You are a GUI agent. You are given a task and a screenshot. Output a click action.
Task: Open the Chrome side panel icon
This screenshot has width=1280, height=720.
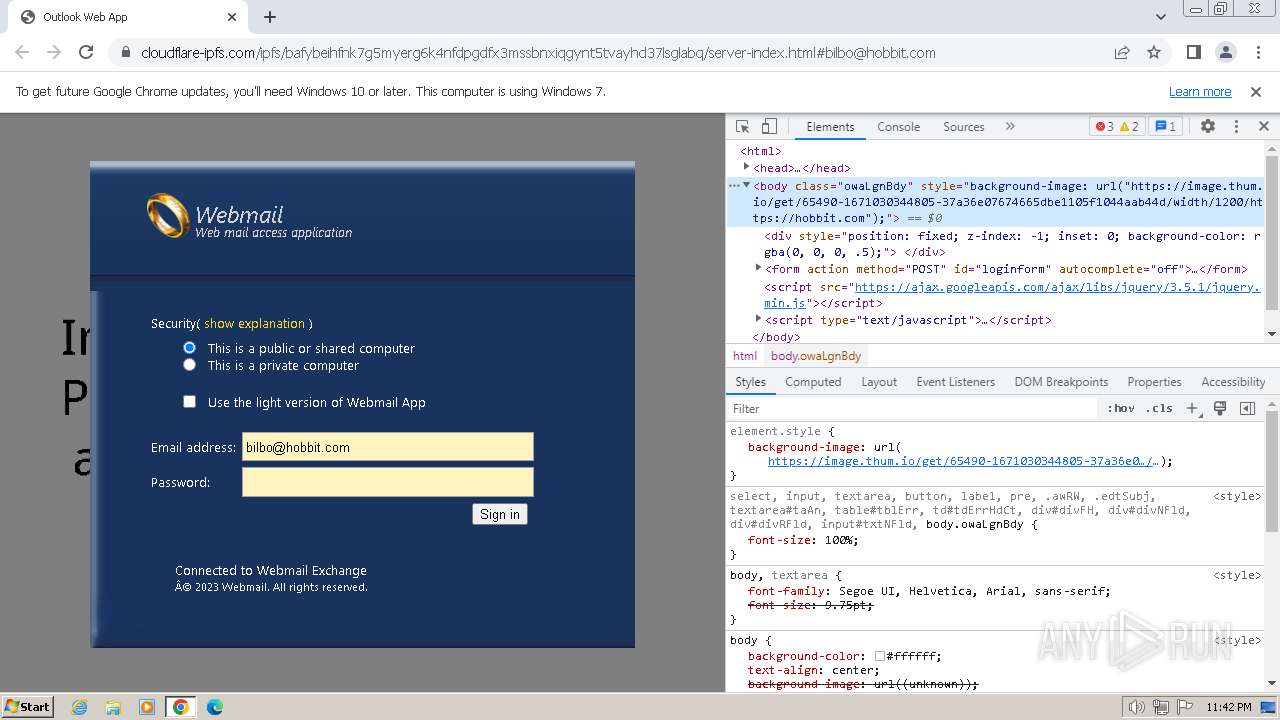pos(1193,52)
